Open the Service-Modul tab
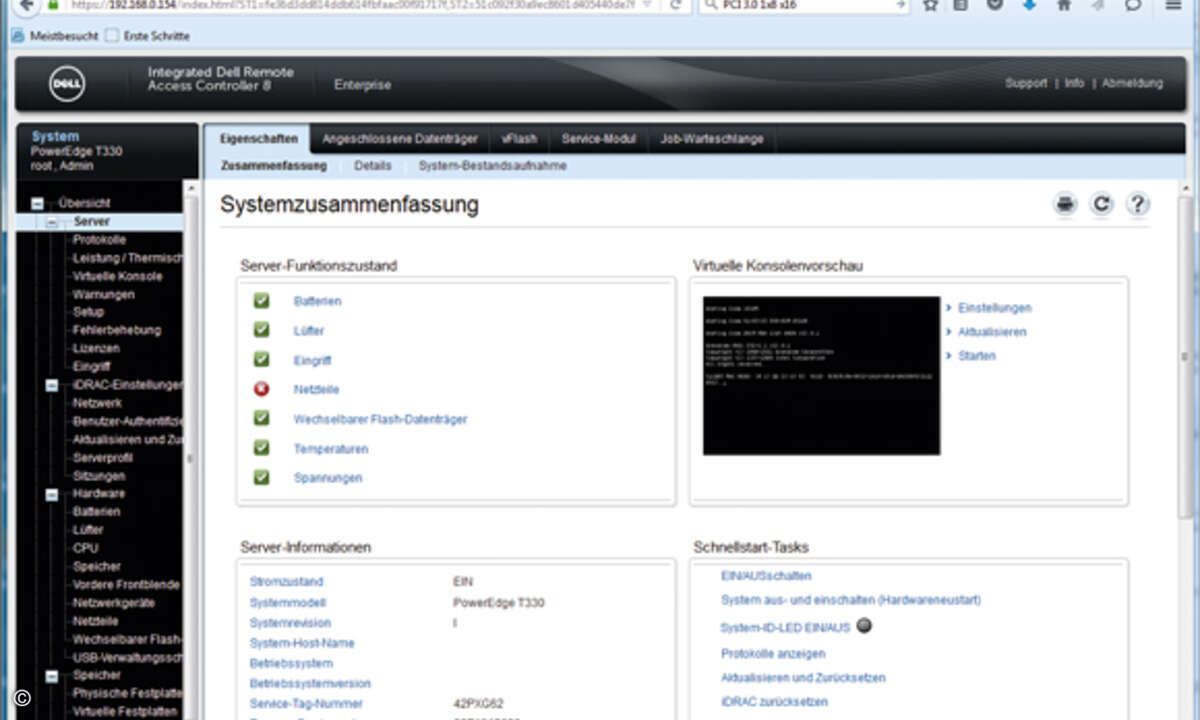Image resolution: width=1200 pixels, height=720 pixels. (x=598, y=139)
